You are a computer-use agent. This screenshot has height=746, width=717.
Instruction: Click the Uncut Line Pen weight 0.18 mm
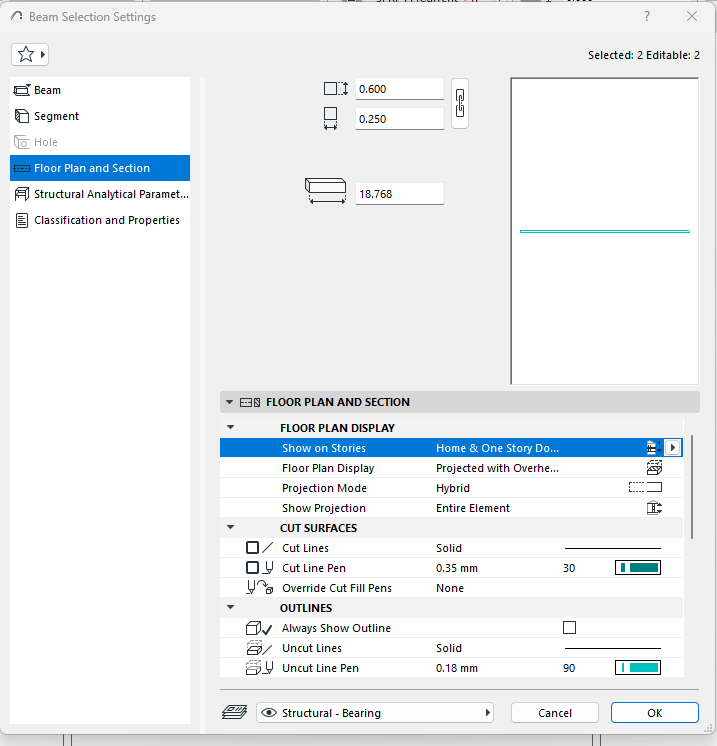[457, 668]
